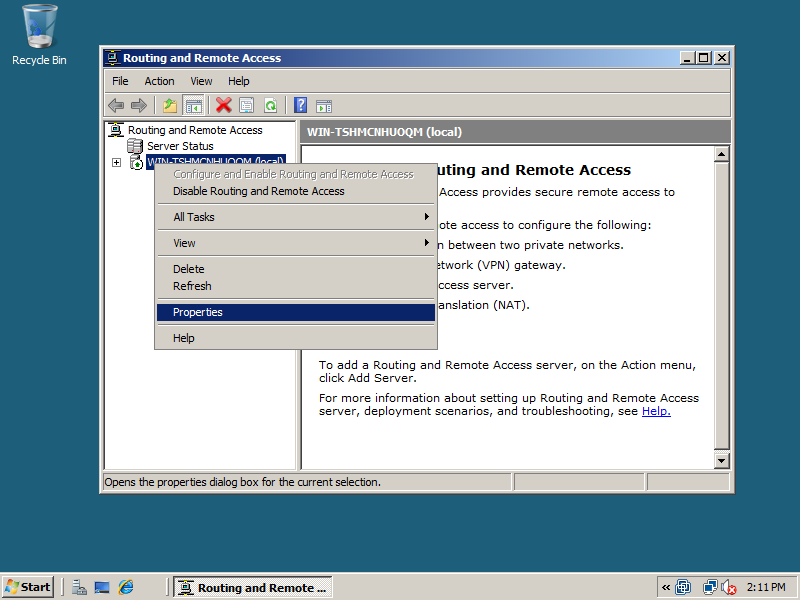Select WIN-TSHMCNHUOQM (local) tree item label
The image size is (800, 600).
click(215, 162)
